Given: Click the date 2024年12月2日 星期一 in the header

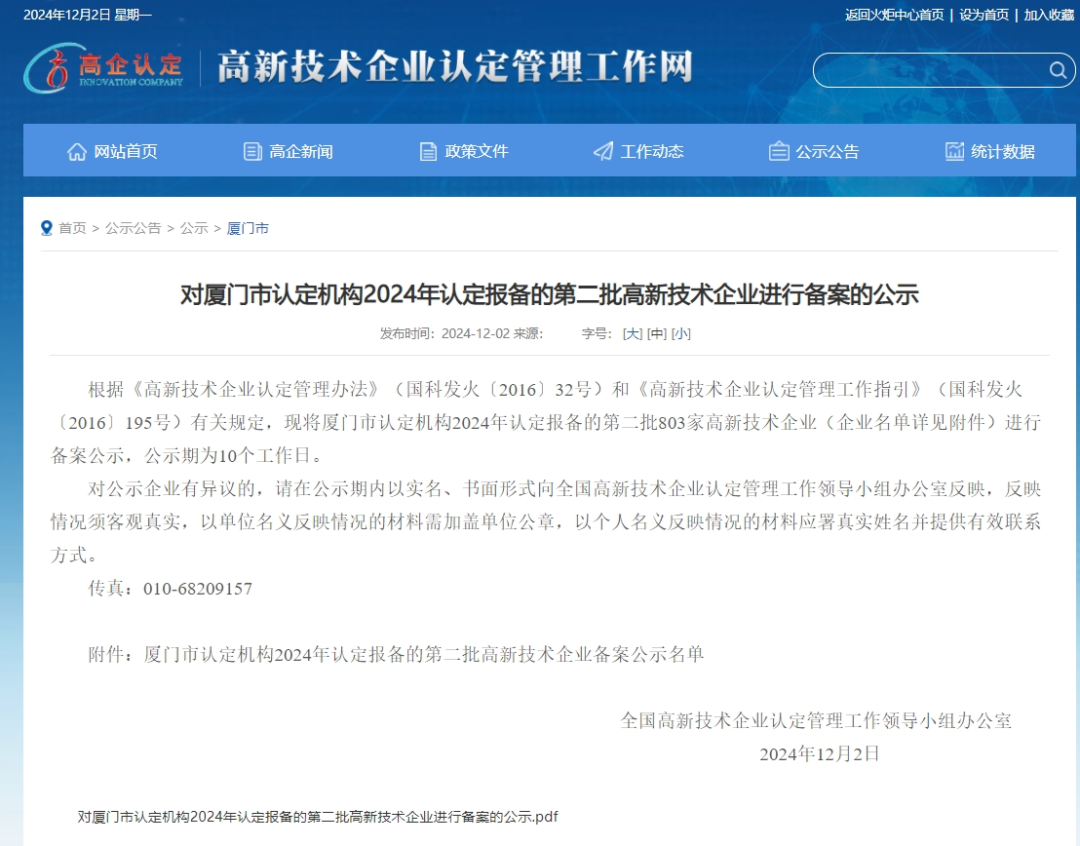Looking at the screenshot, I should click(87, 15).
